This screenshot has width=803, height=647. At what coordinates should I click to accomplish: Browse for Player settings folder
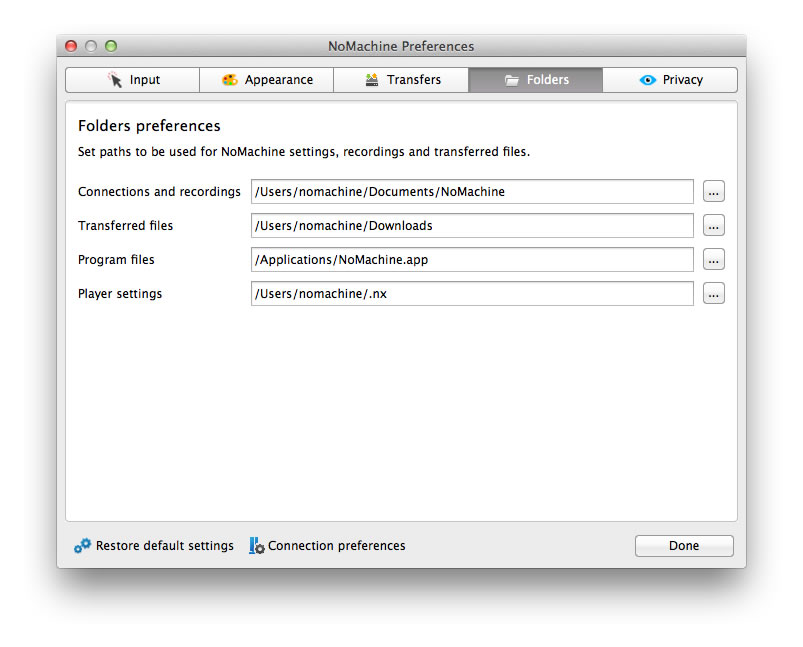714,294
